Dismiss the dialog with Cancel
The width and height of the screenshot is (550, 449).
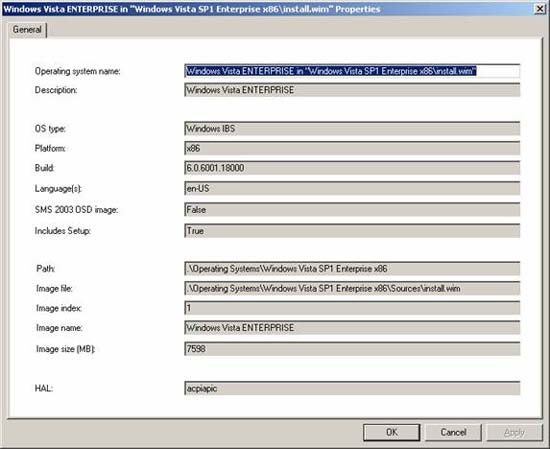(x=453, y=432)
